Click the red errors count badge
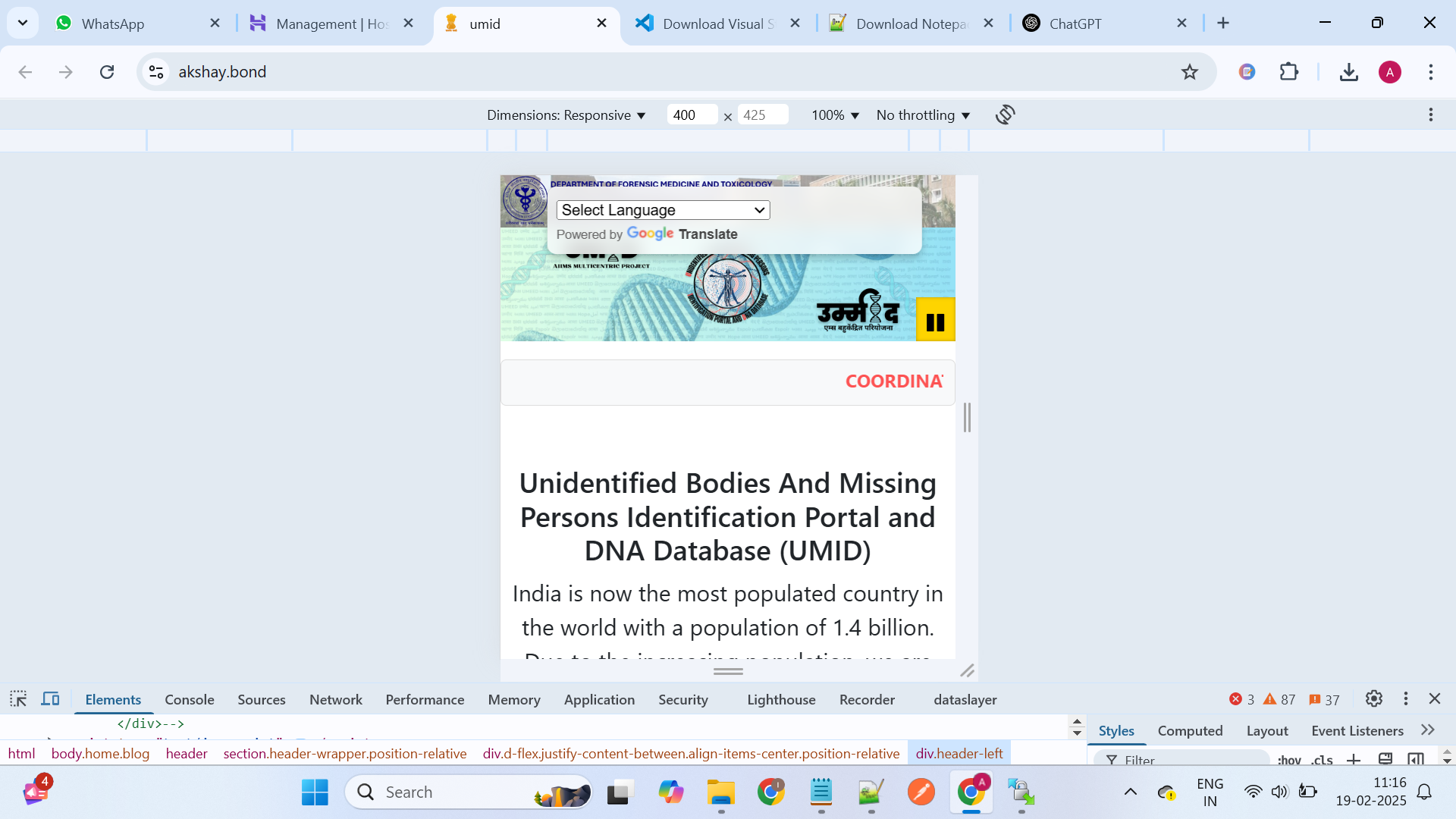 click(x=1241, y=700)
